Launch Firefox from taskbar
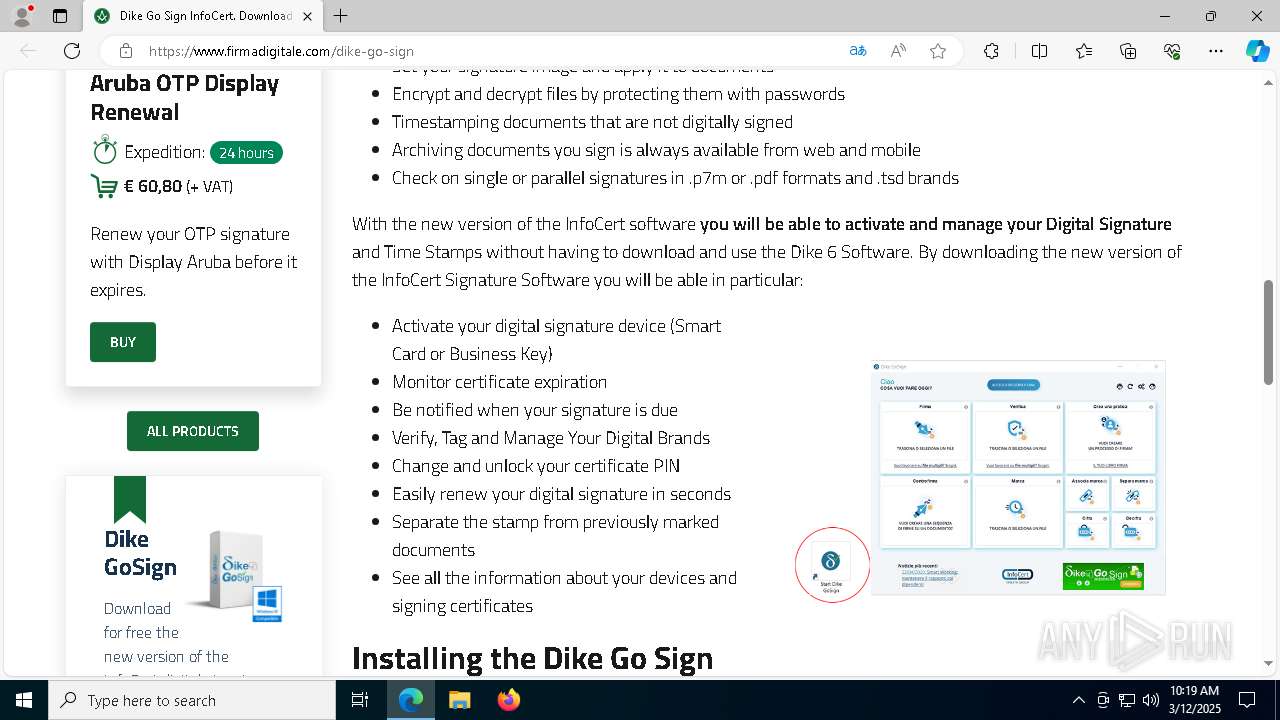This screenshot has width=1280, height=720. 508,700
